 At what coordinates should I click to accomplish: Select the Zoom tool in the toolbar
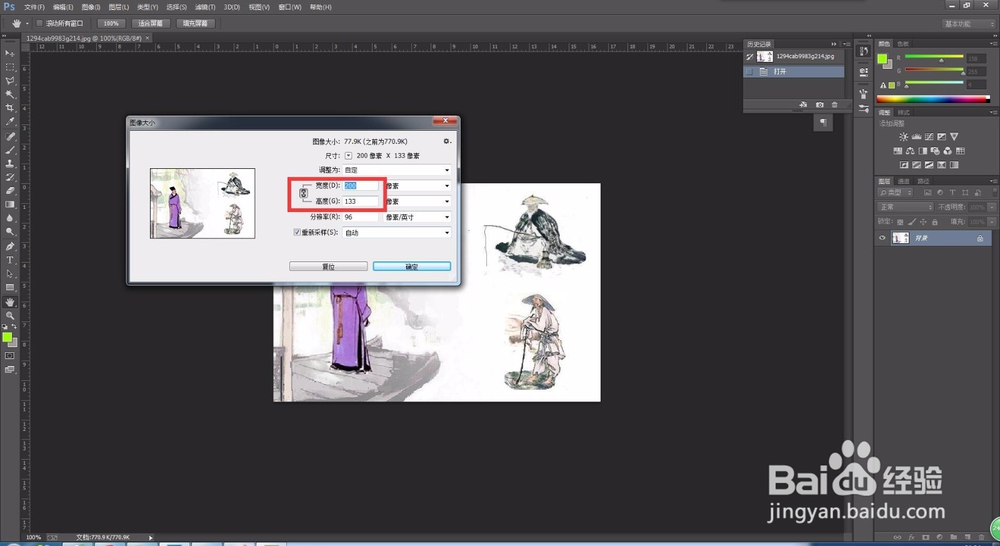[10, 316]
